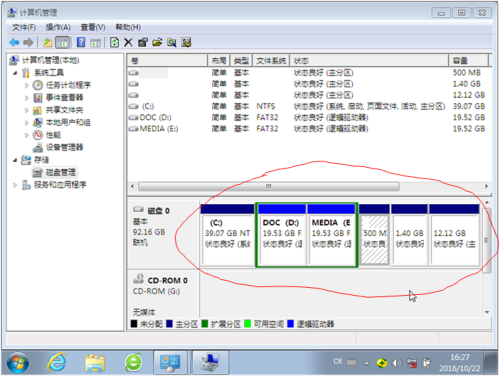Sort by the 文件系统 column header
This screenshot has height=376, width=500.
pos(271,61)
